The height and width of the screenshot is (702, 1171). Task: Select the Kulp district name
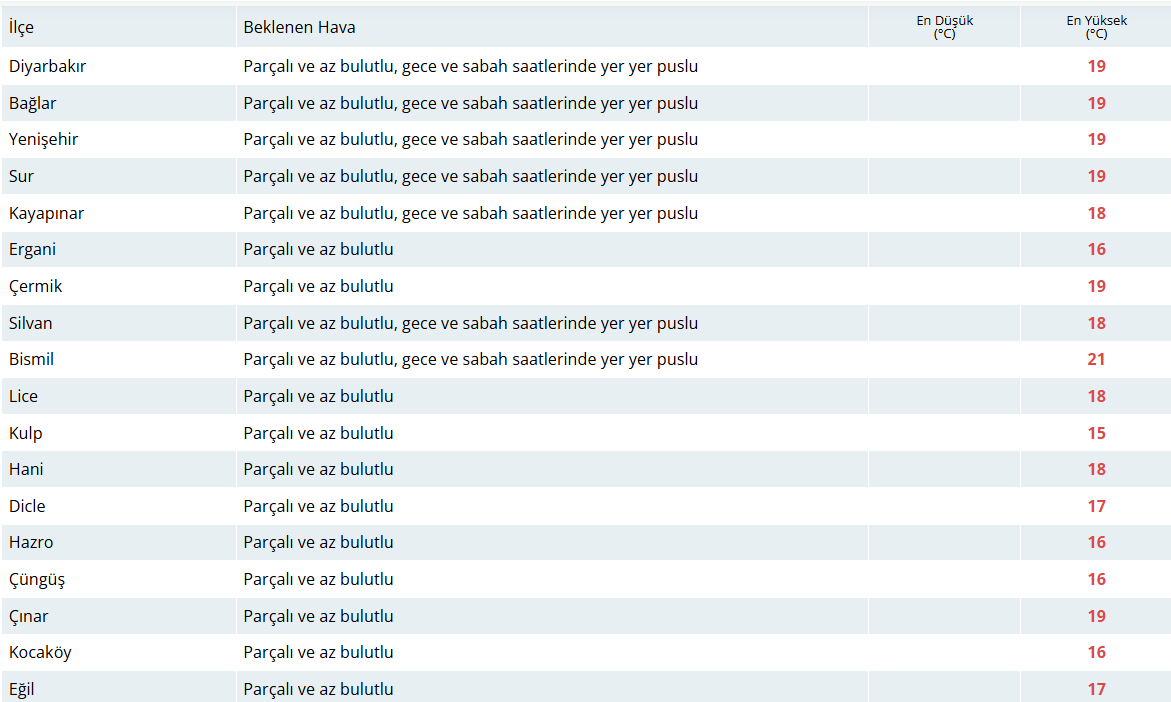click(26, 434)
